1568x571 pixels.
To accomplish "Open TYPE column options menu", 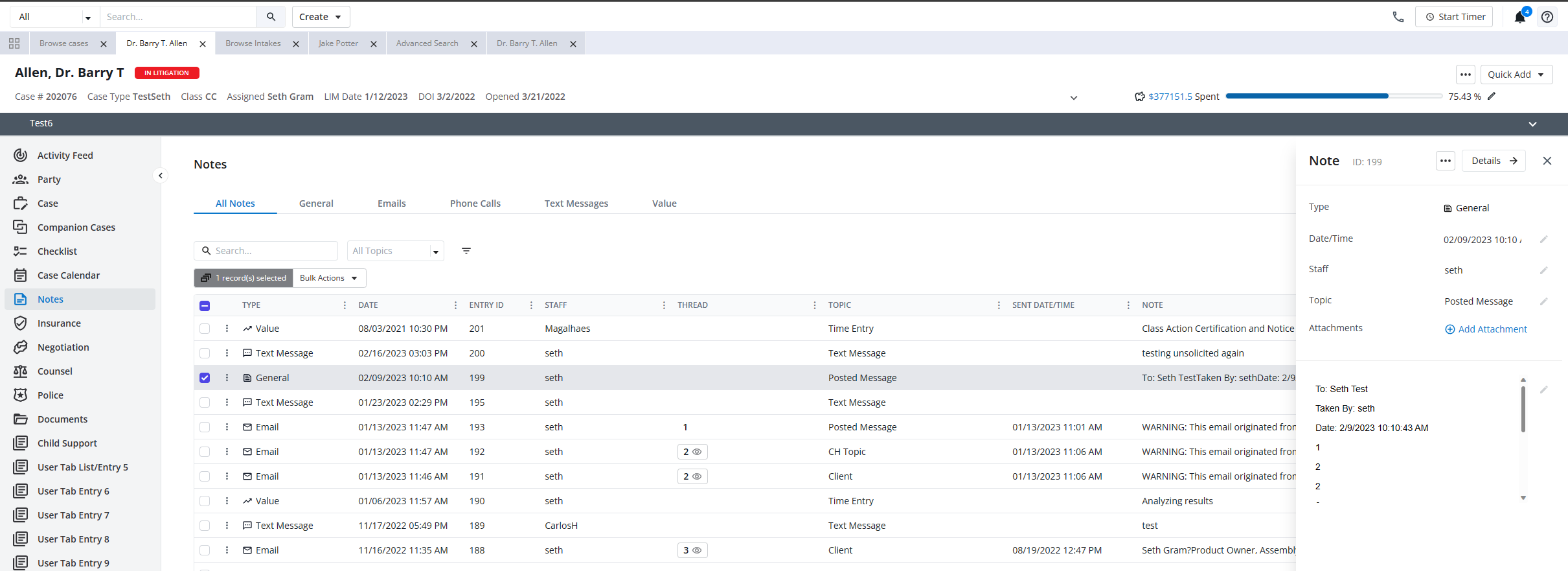I will point(345,305).
